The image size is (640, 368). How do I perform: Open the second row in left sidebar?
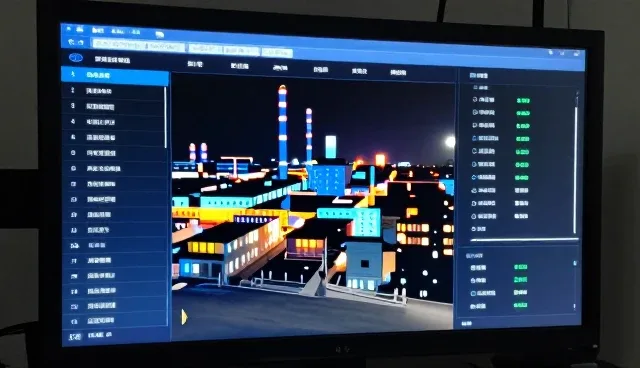pos(113,91)
